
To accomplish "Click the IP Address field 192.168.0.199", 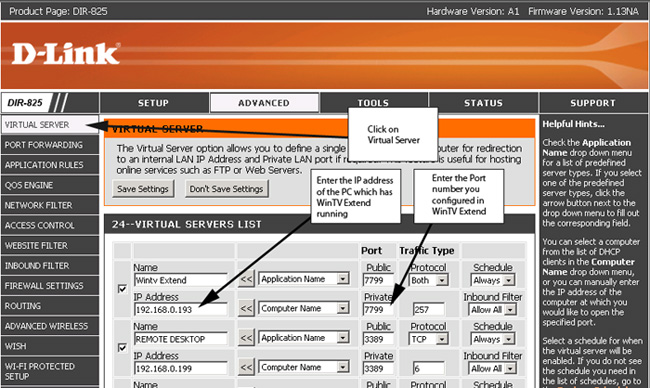I will 180,369.
